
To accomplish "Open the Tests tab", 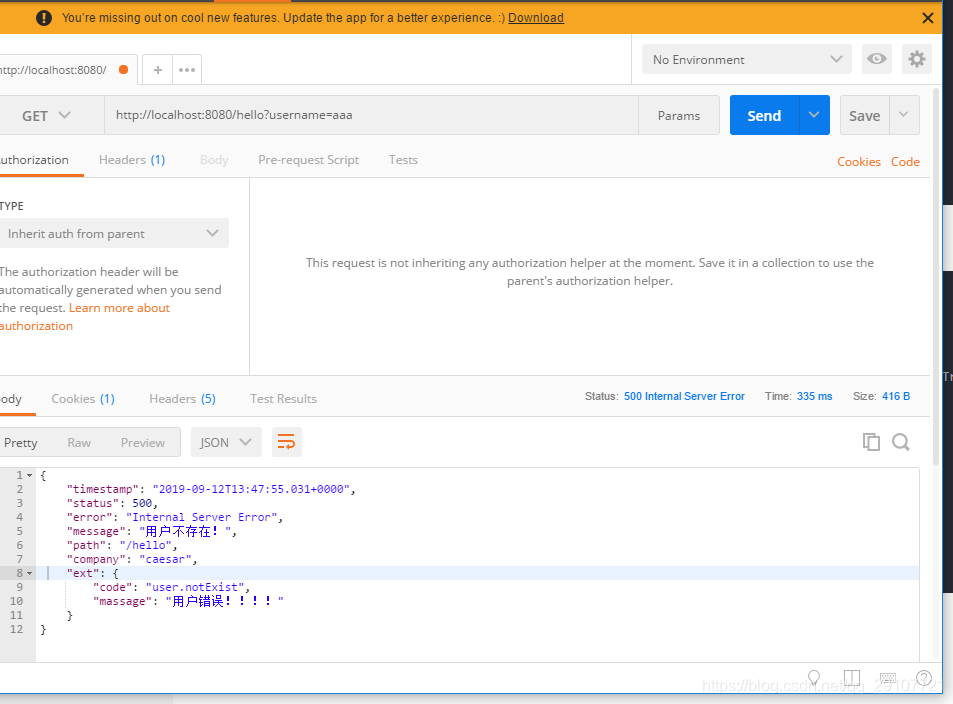I will click(x=403, y=160).
